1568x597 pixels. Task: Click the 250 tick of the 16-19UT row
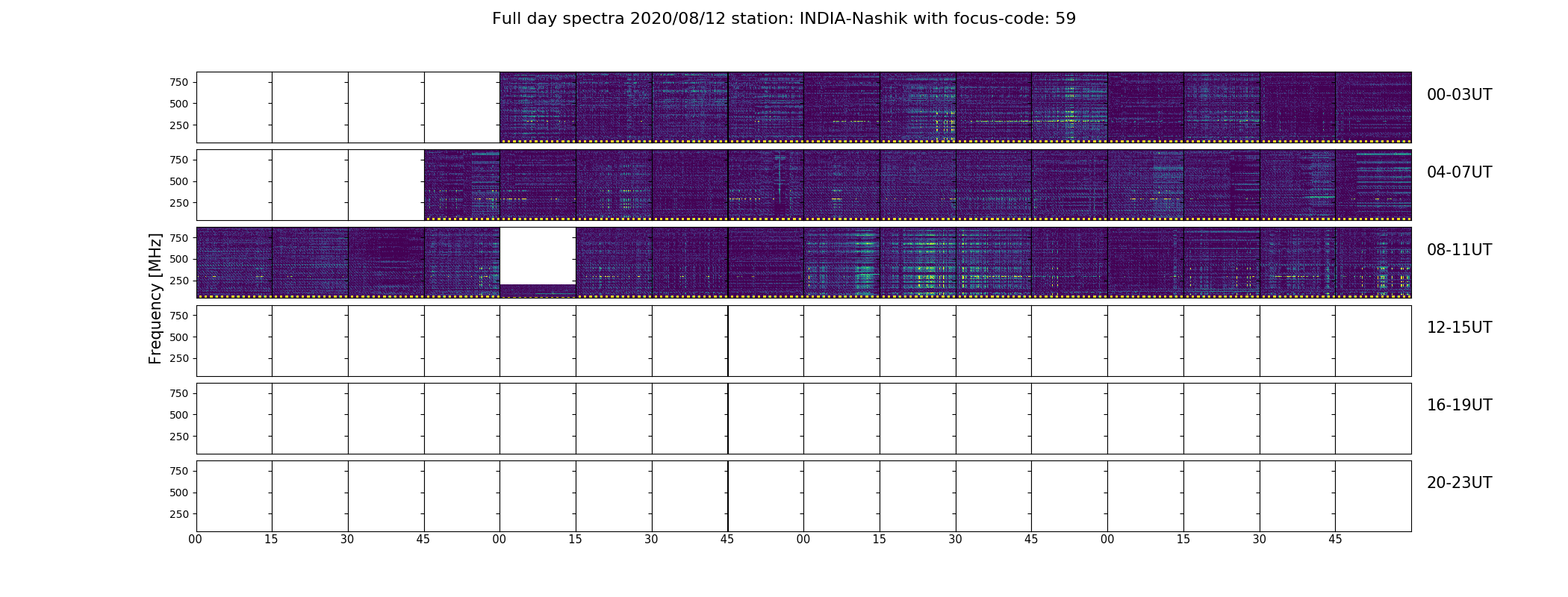point(179,437)
